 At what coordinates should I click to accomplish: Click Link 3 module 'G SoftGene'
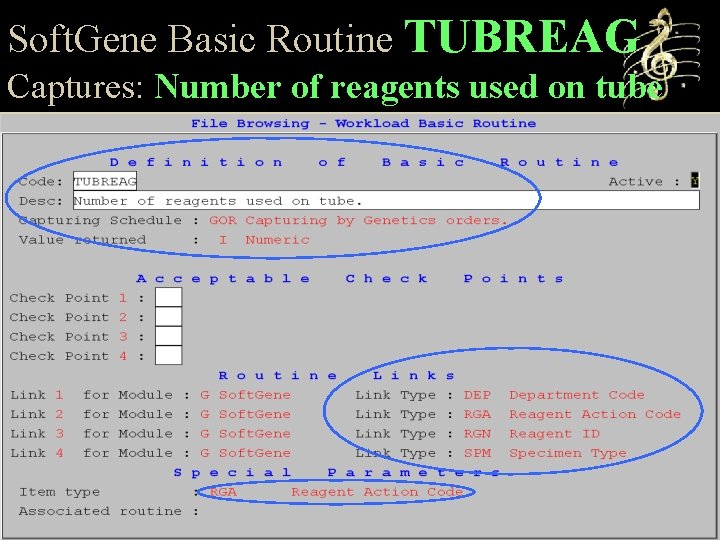coord(245,433)
